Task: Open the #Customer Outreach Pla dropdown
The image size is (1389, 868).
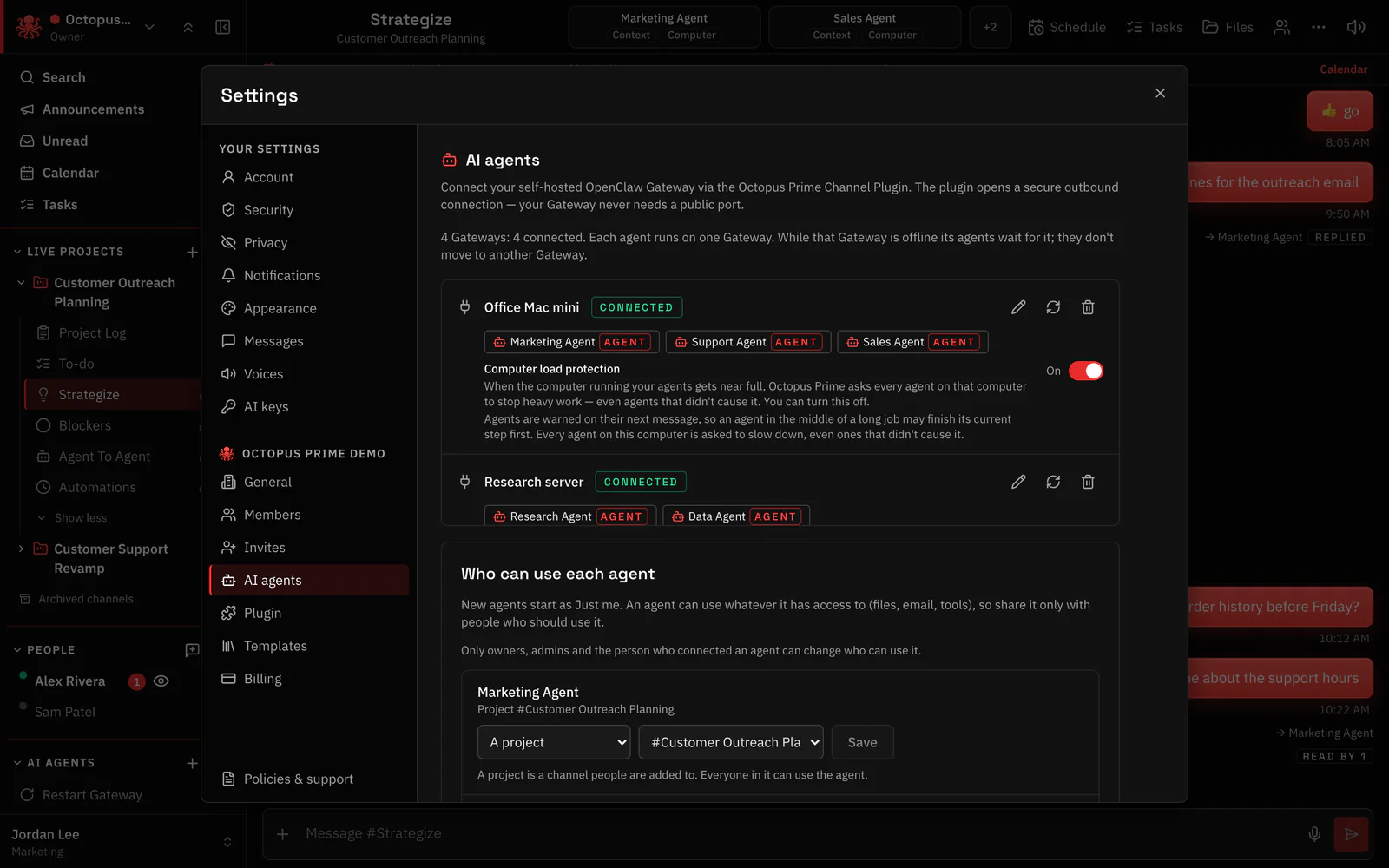Action: 731,742
